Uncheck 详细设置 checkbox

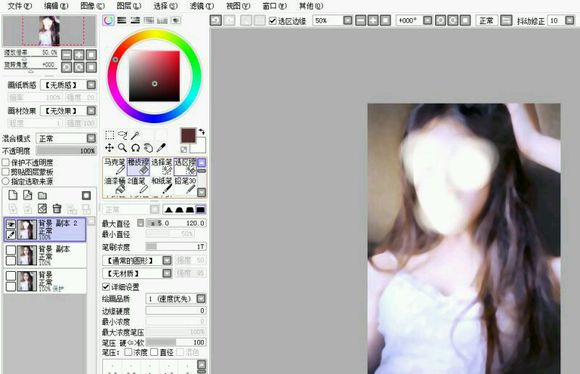coord(106,287)
